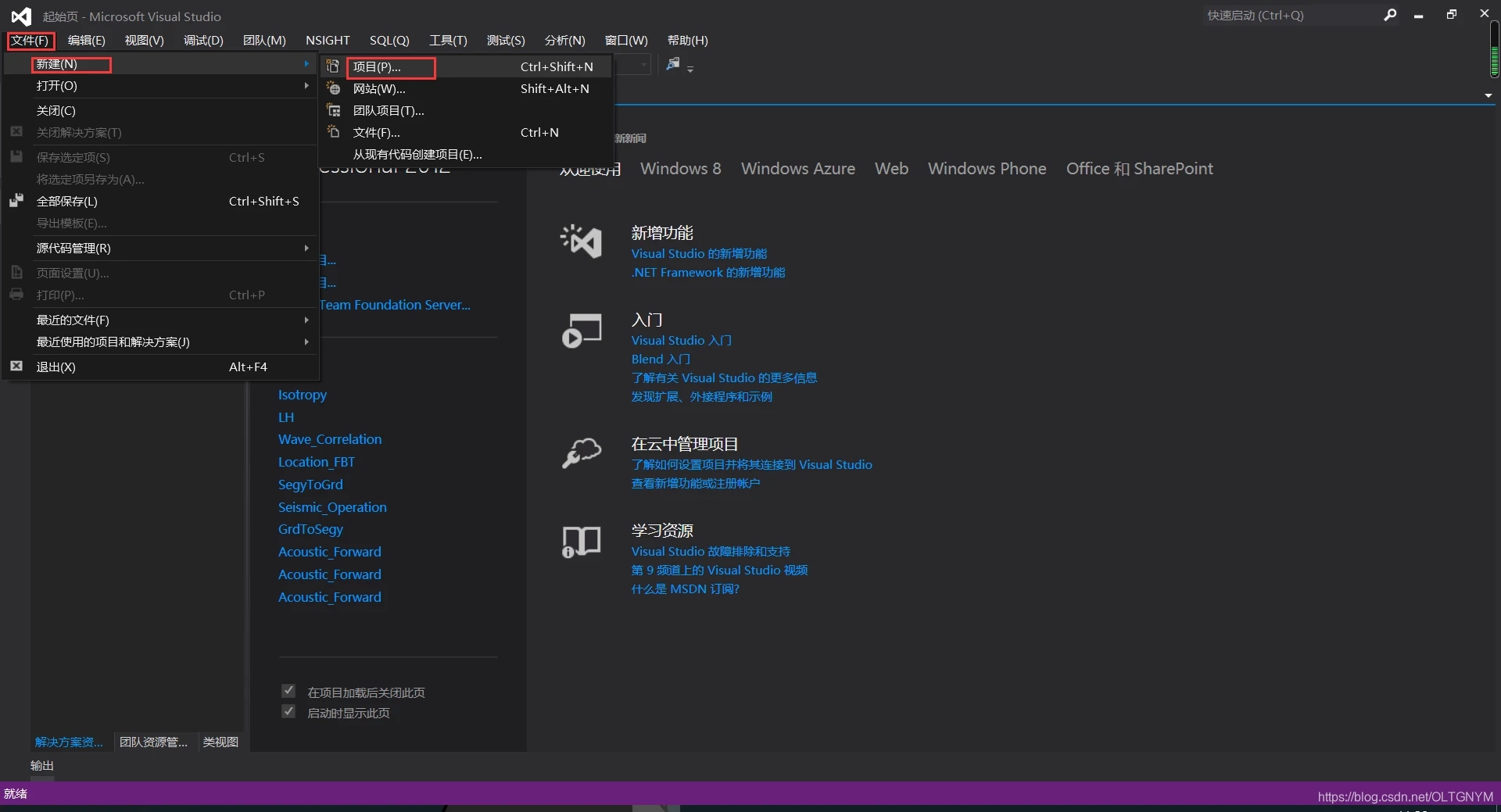The height and width of the screenshot is (812, 1501).
Task: Click the 新增功能 Visual Studio icon
Action: coord(582,241)
